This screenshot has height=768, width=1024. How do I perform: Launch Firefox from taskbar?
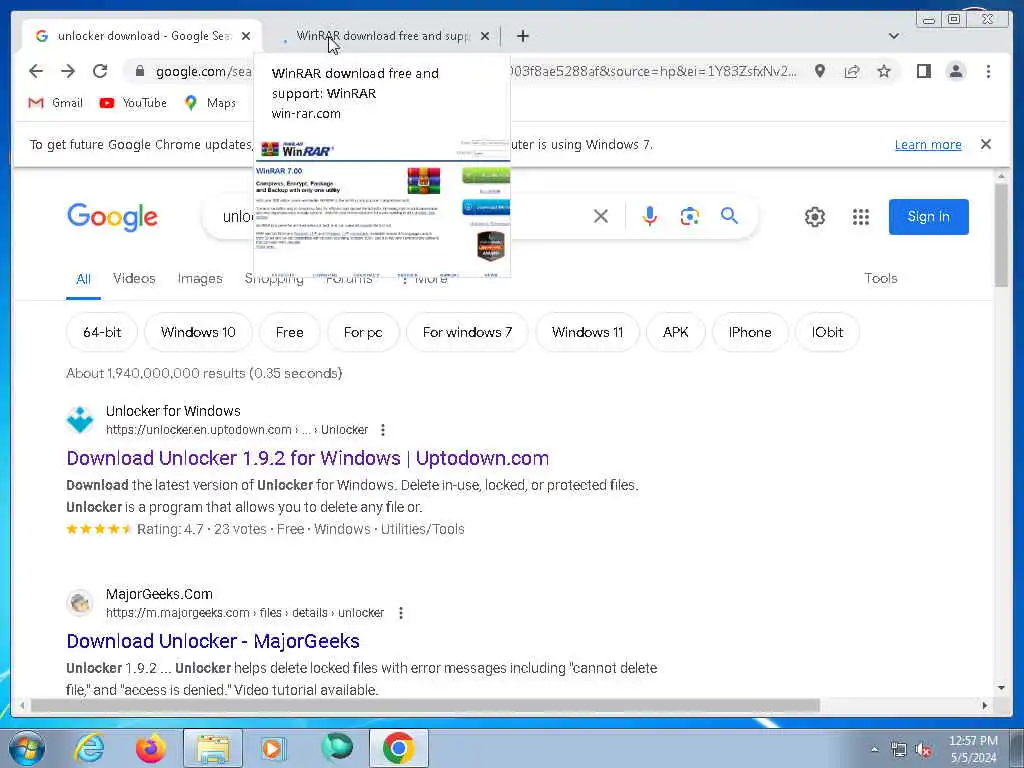(151, 748)
